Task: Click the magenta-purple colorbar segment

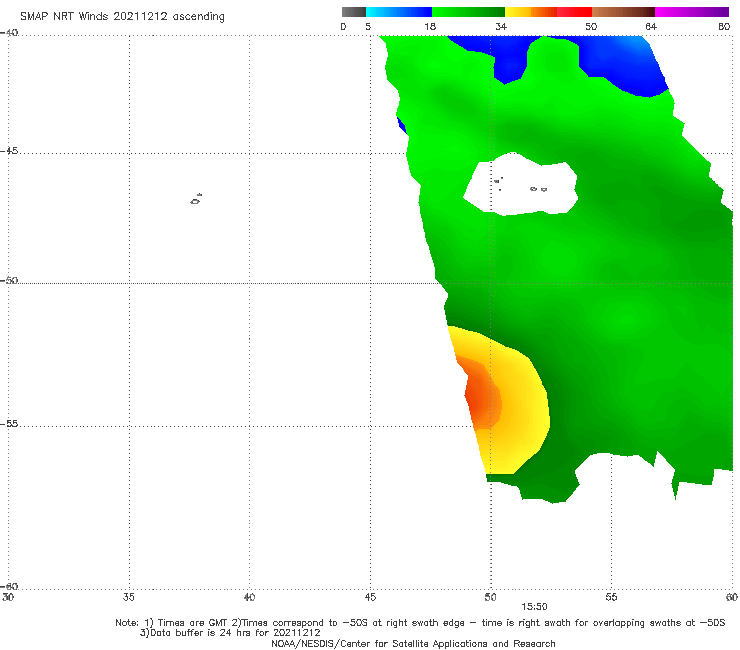Action: (692, 12)
